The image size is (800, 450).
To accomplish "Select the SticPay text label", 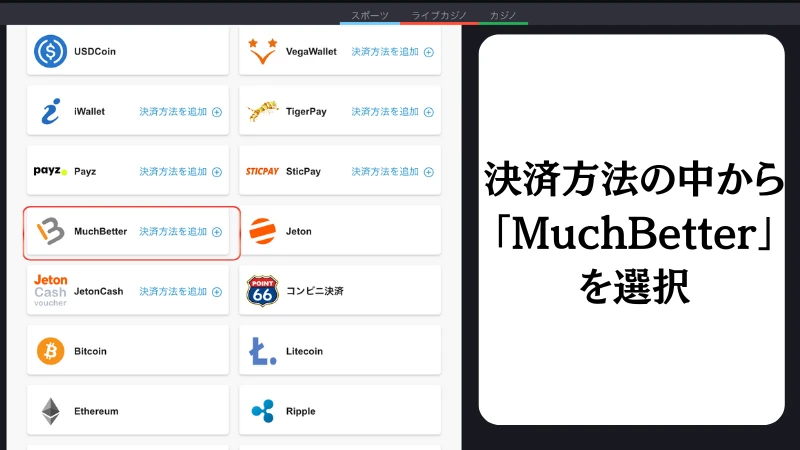I will point(304,171).
